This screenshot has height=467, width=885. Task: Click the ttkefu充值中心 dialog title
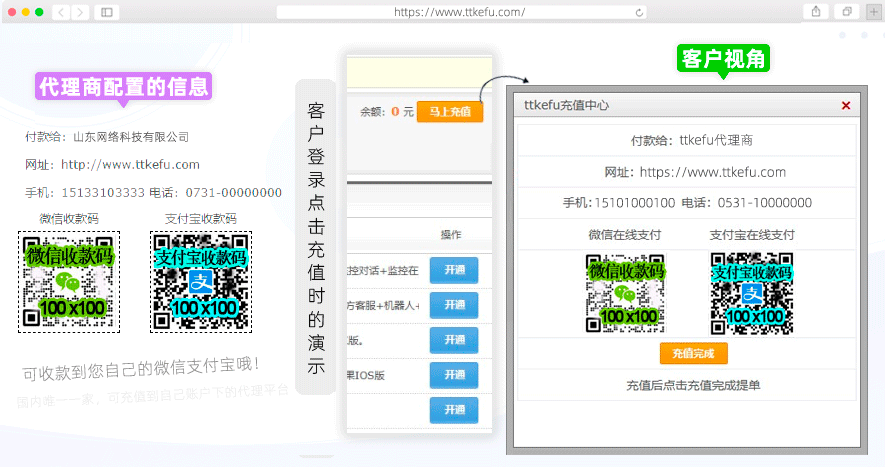coord(566,105)
